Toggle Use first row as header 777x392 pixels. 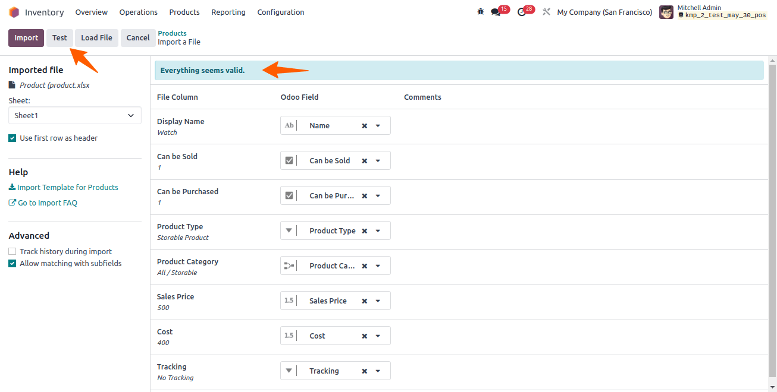(x=12, y=138)
